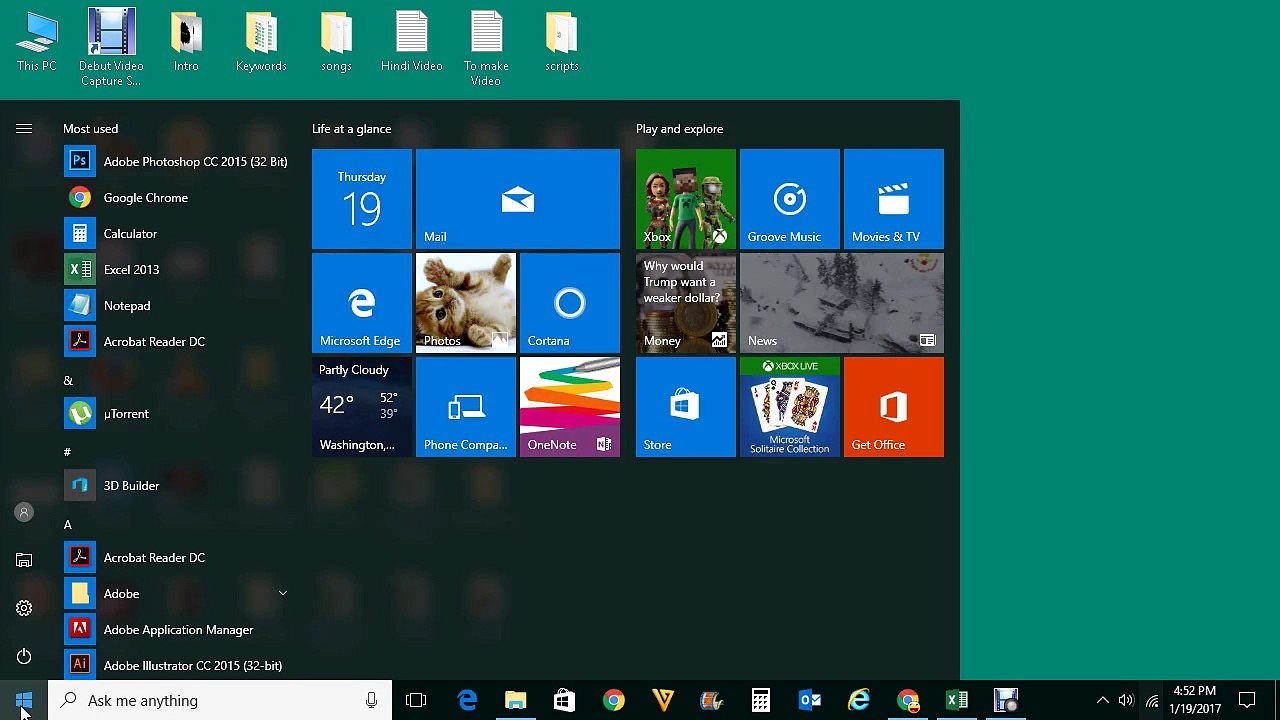Open Settings gear in Start sidebar
This screenshot has height=720, width=1280.
click(x=24, y=608)
